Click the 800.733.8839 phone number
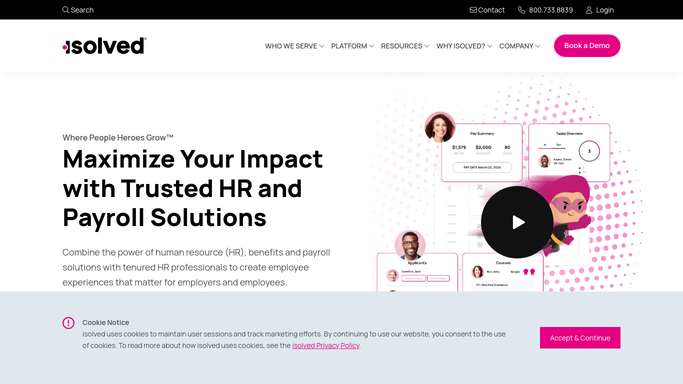Viewport: 683px width, 384px height. (x=551, y=10)
